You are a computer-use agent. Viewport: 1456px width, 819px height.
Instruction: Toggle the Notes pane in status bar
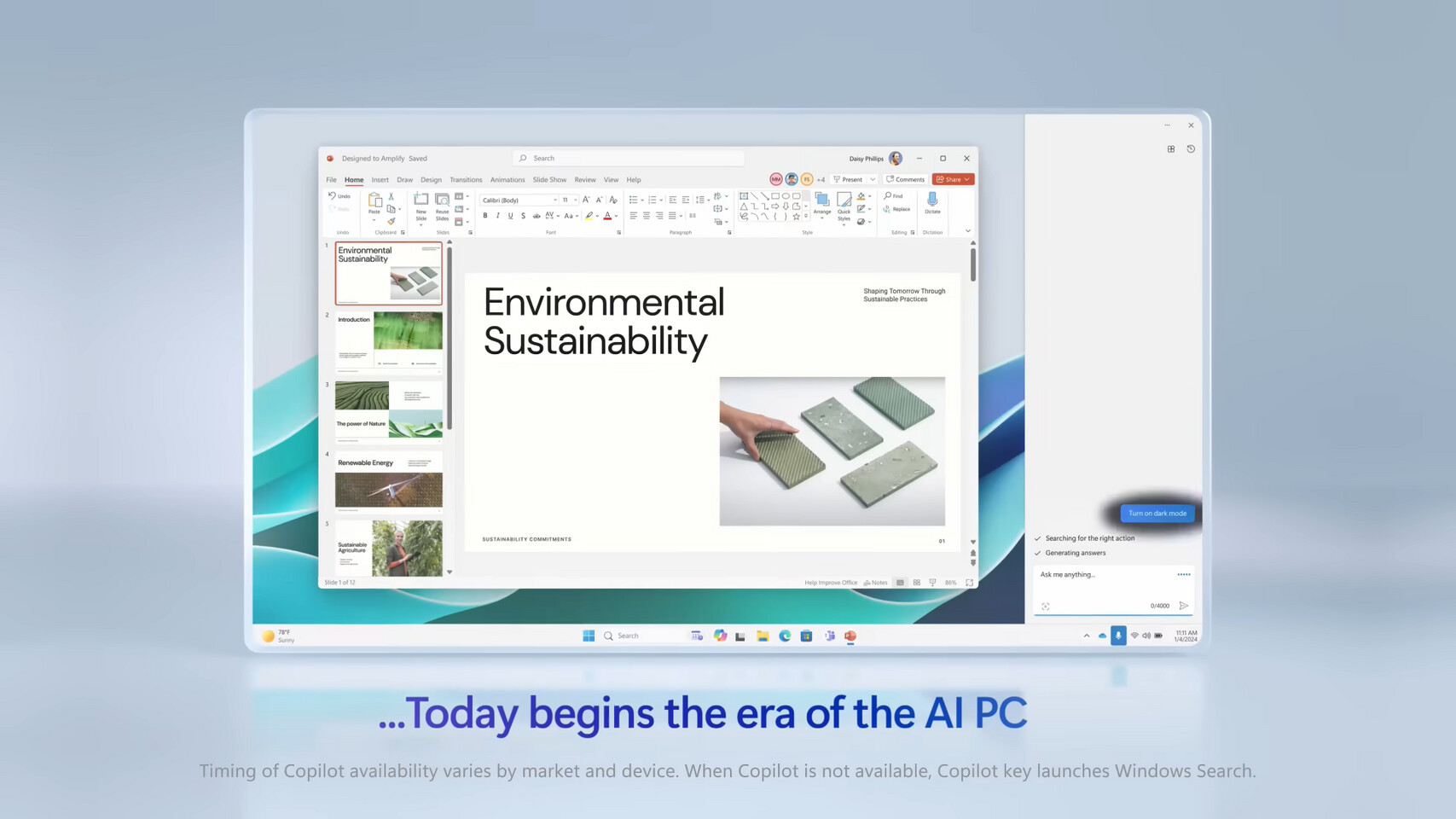click(x=875, y=583)
